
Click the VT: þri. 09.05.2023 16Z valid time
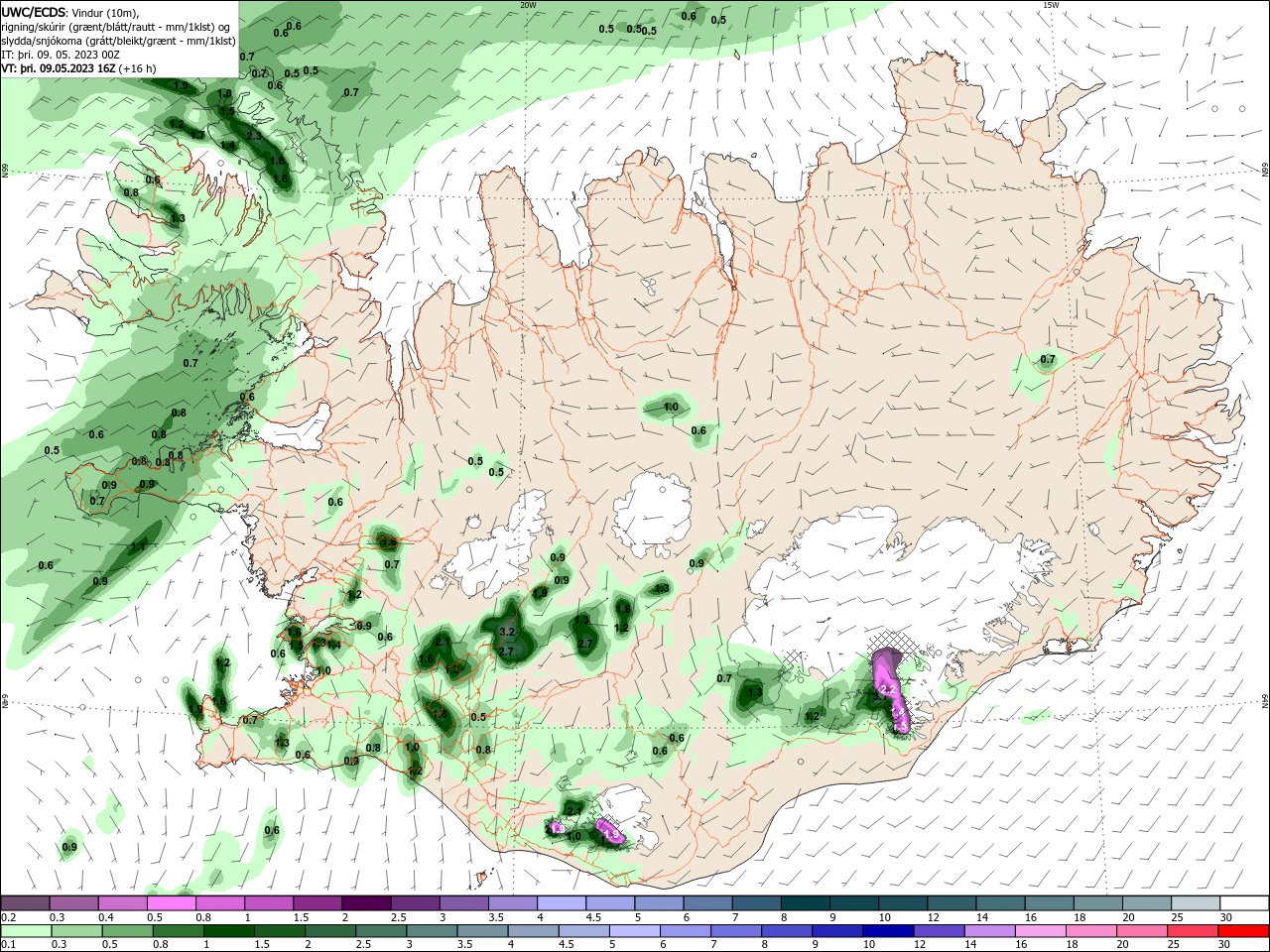click(x=58, y=68)
